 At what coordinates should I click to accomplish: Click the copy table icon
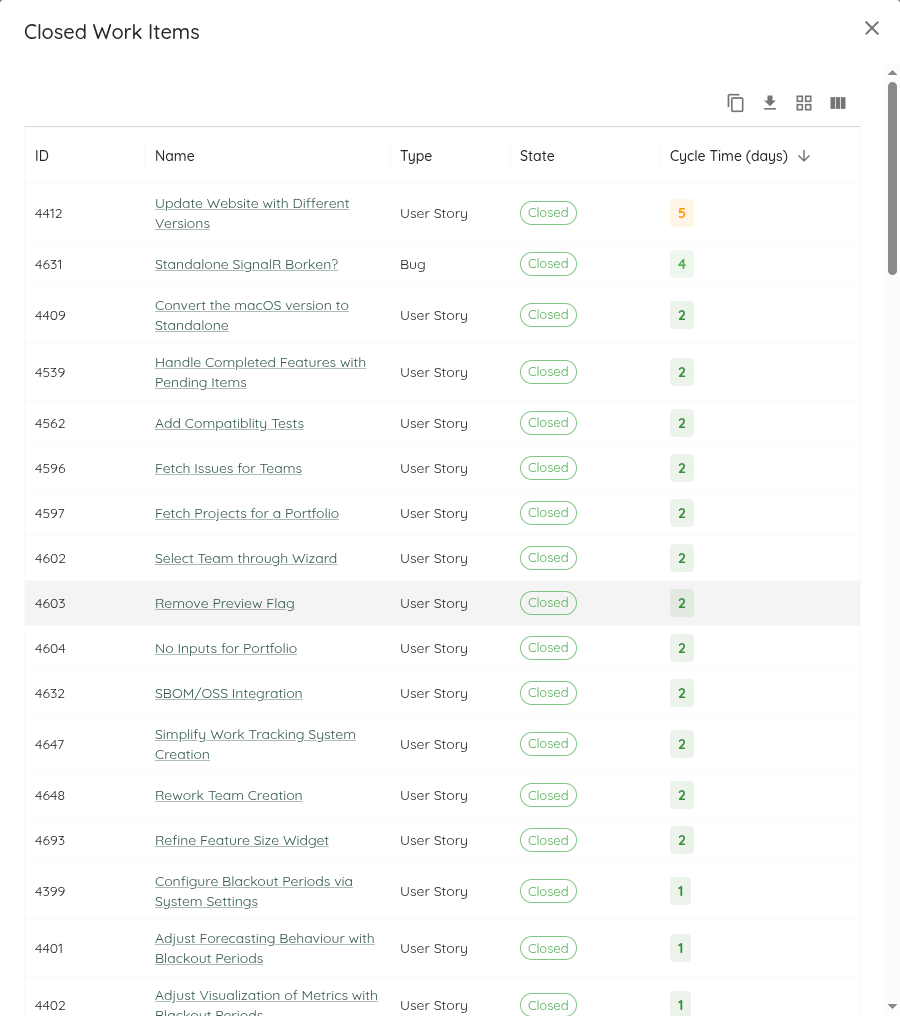pyautogui.click(x=736, y=103)
